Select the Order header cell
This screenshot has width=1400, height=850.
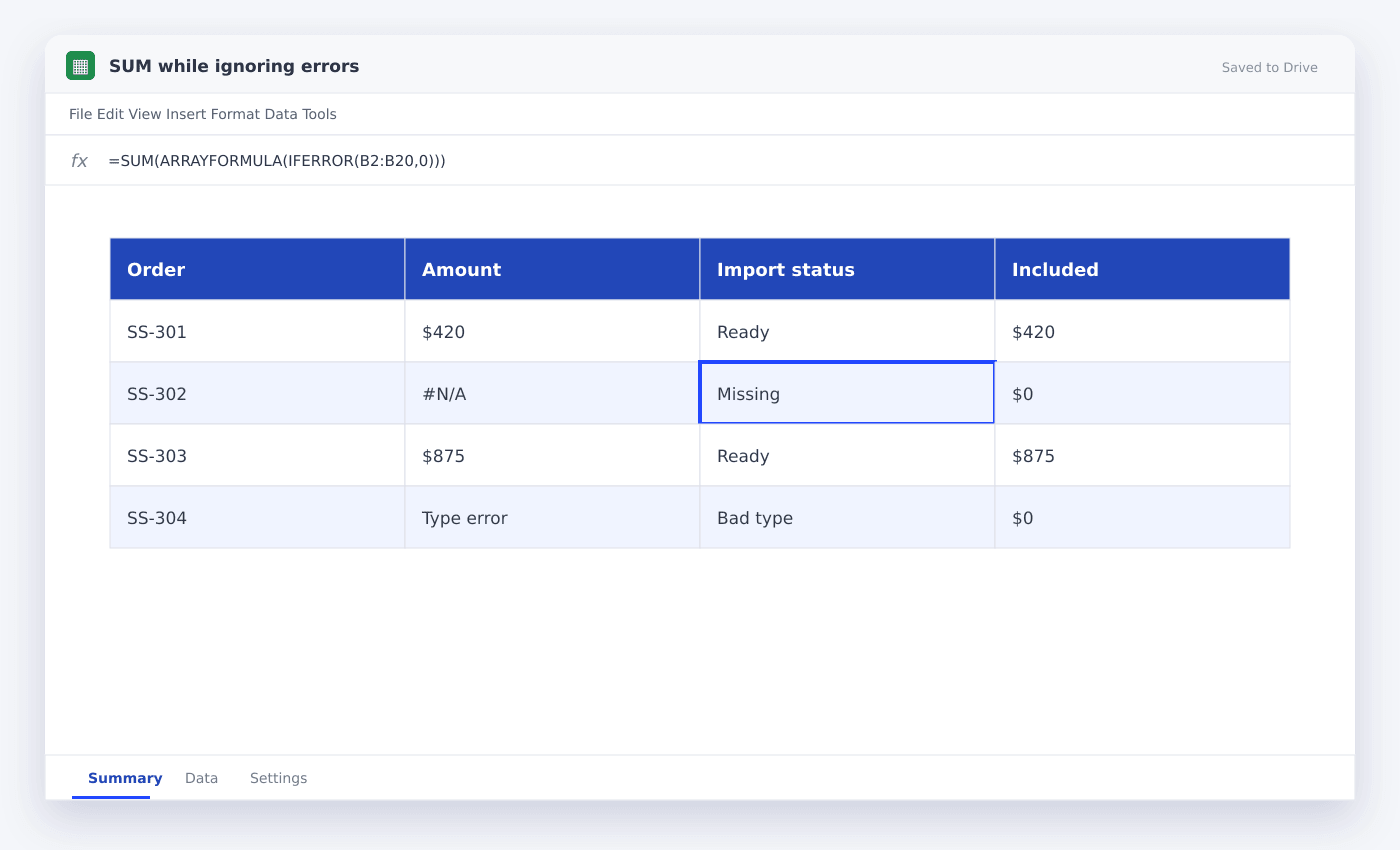(257, 269)
